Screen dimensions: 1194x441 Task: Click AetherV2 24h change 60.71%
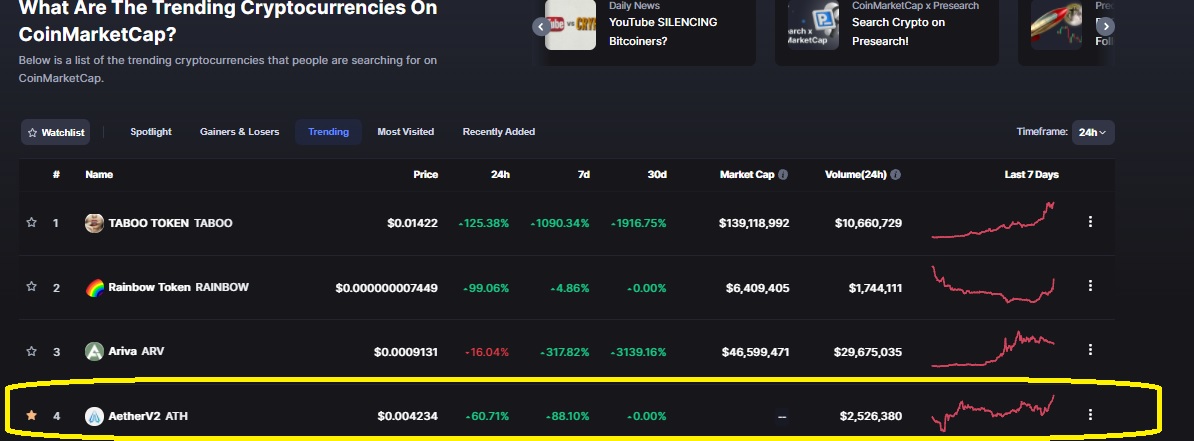[x=487, y=416]
